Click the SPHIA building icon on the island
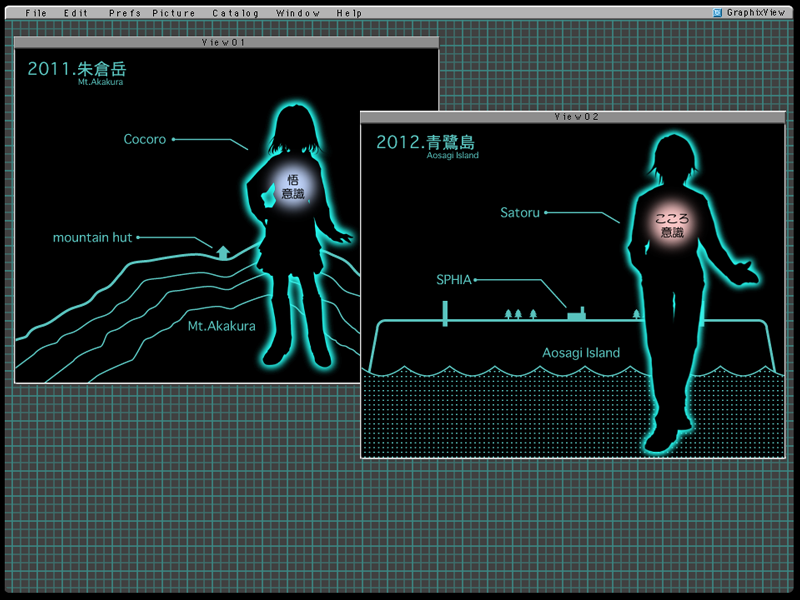The image size is (800, 600). click(576, 314)
